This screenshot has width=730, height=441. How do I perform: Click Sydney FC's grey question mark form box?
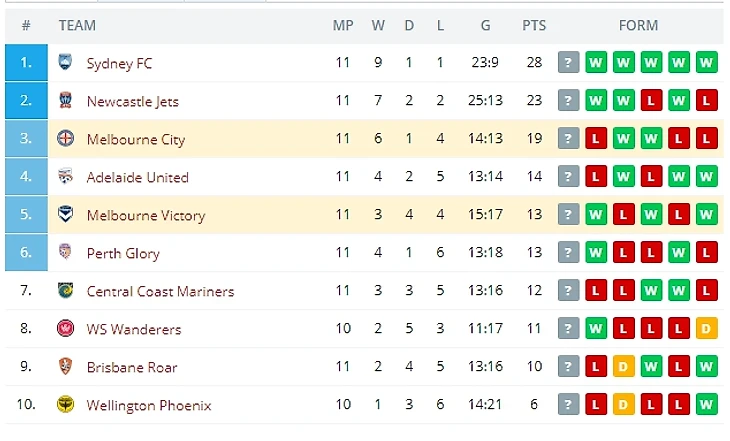tap(569, 63)
